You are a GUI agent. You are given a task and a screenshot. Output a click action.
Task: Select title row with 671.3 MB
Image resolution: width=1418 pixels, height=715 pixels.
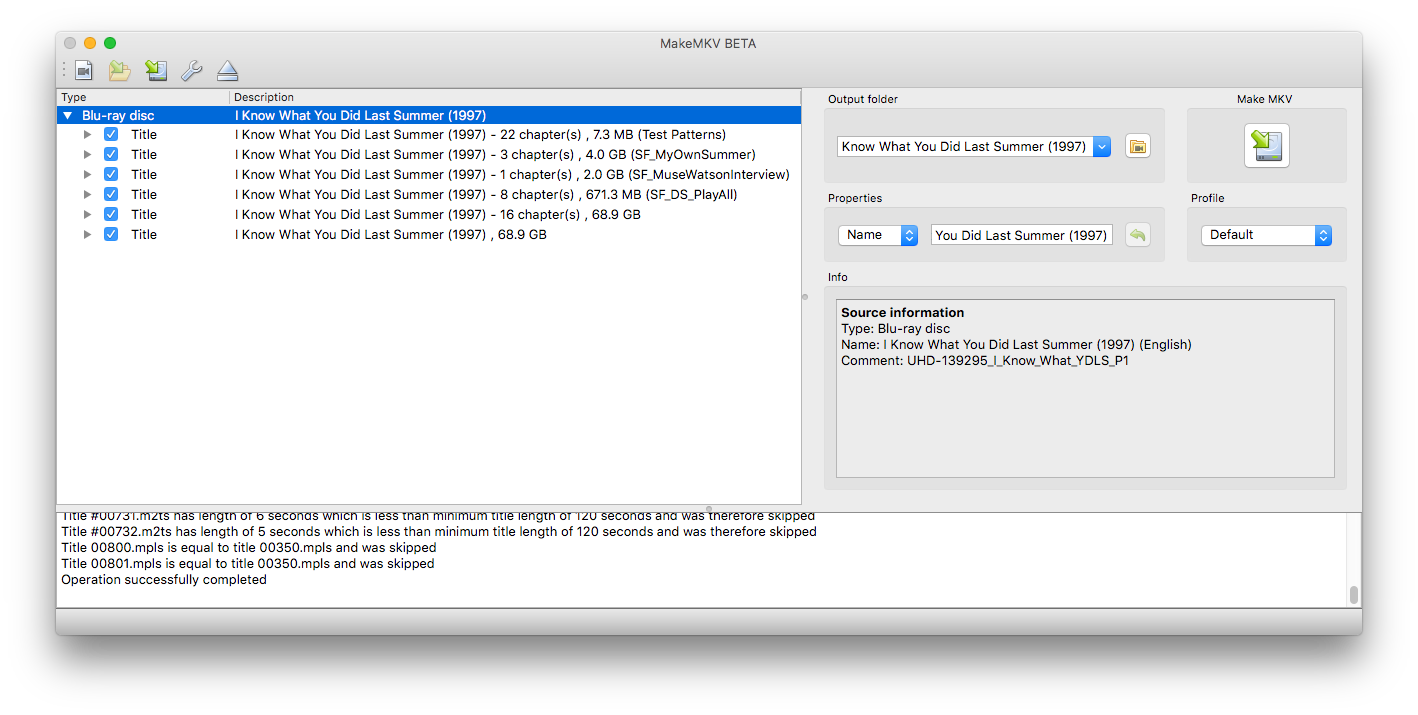(x=429, y=194)
